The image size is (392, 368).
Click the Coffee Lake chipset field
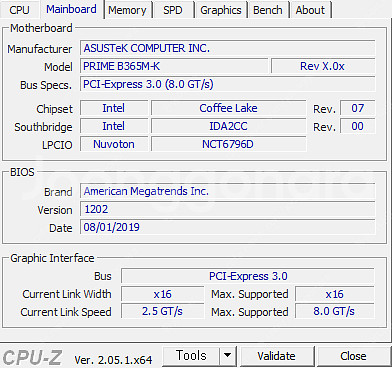228,108
